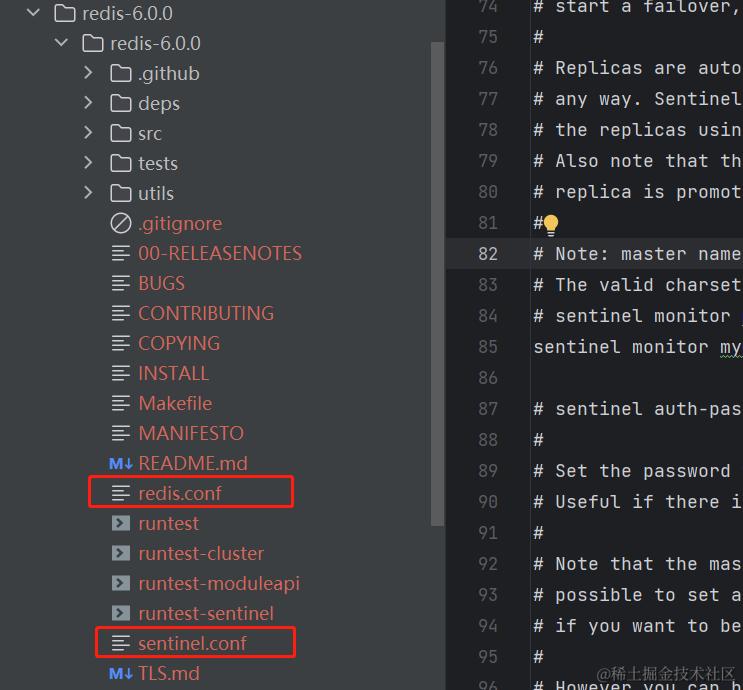Click the runtest-sentinel script icon
The width and height of the screenshot is (743, 690).
click(x=120, y=613)
